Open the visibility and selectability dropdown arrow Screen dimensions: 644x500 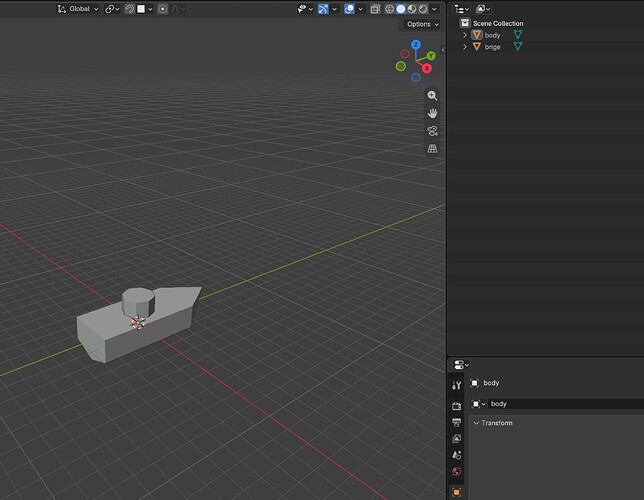pyautogui.click(x=311, y=9)
